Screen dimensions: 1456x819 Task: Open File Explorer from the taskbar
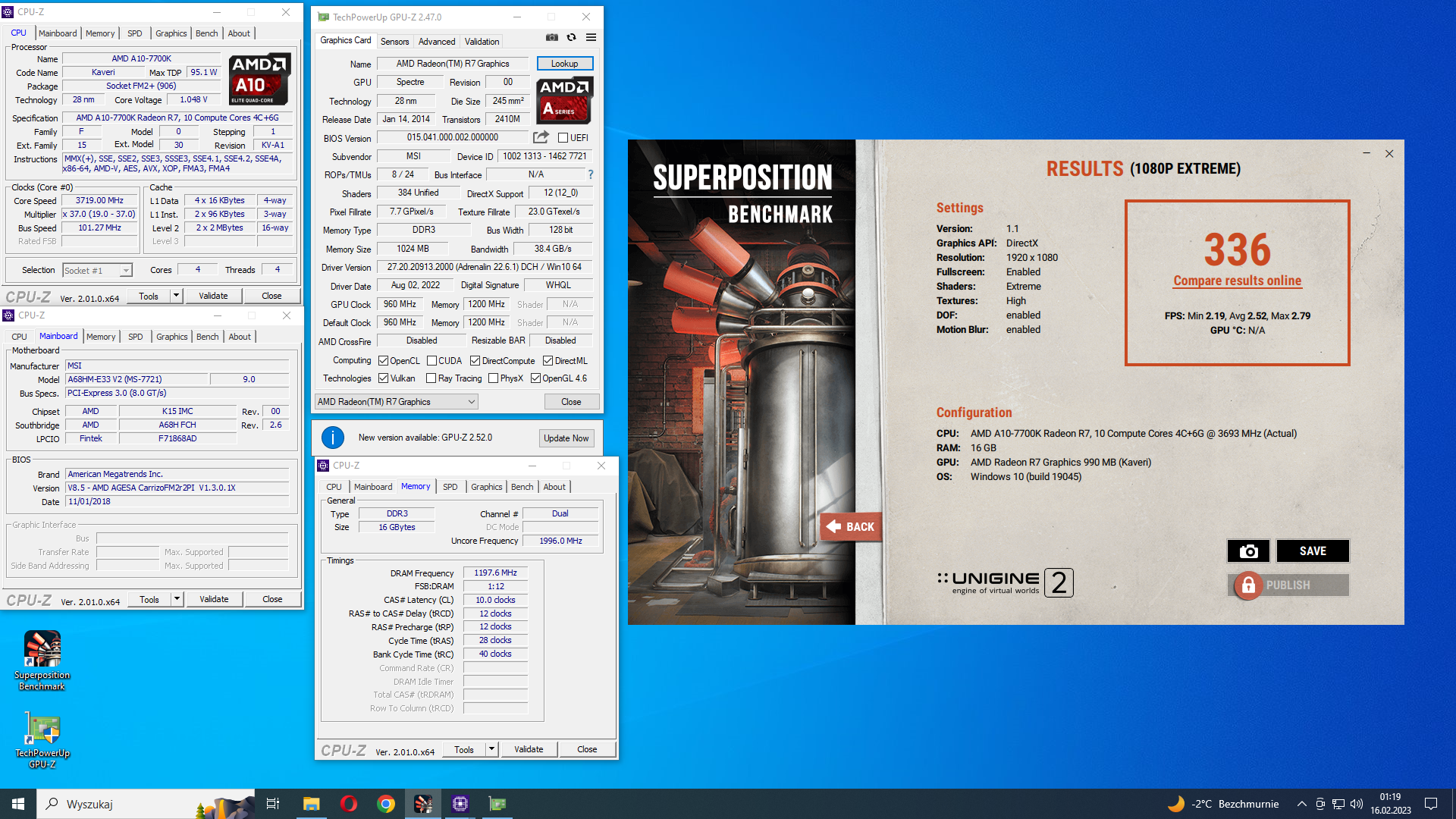point(311,804)
